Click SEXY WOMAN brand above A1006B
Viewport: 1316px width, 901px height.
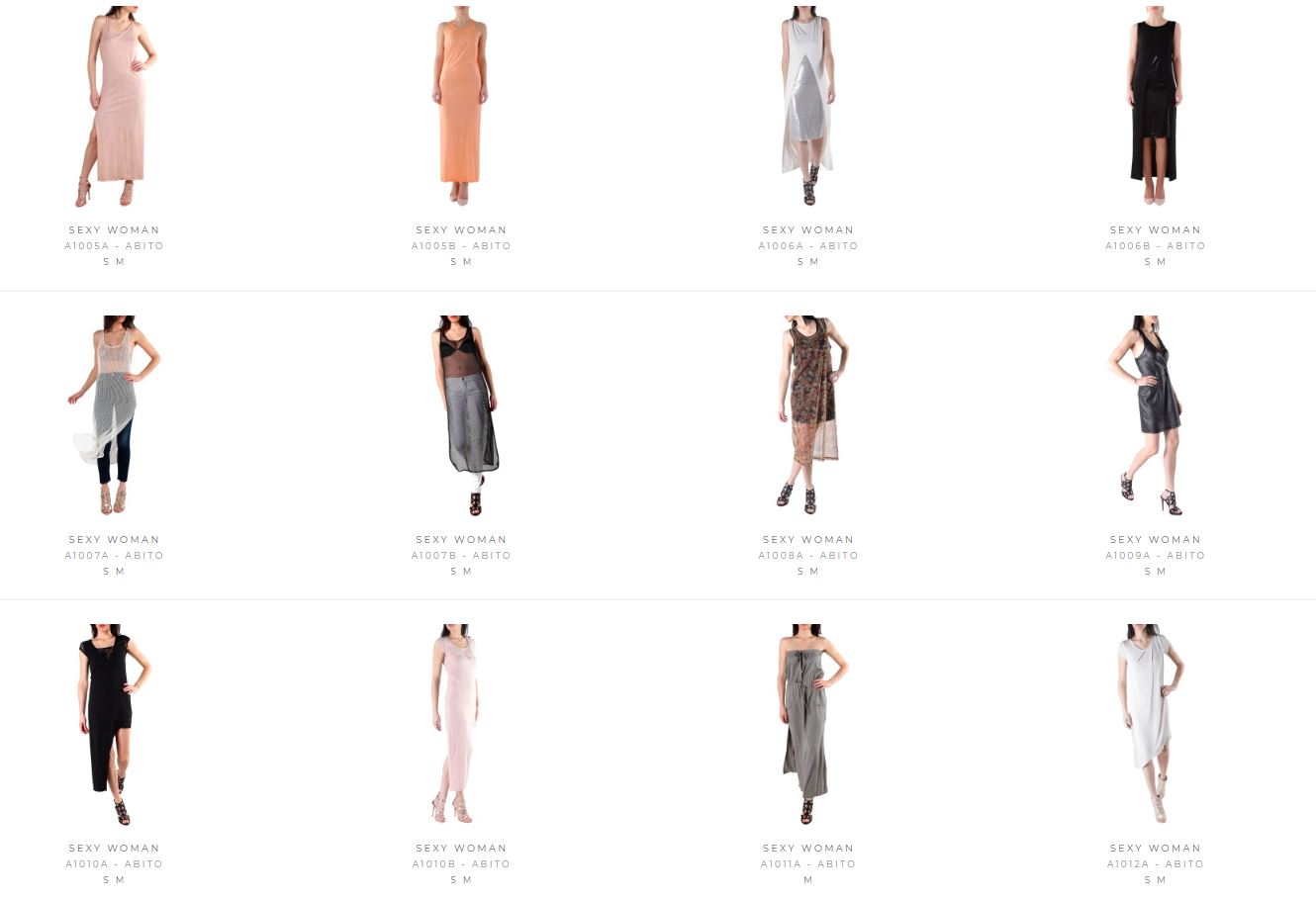[x=1155, y=230]
